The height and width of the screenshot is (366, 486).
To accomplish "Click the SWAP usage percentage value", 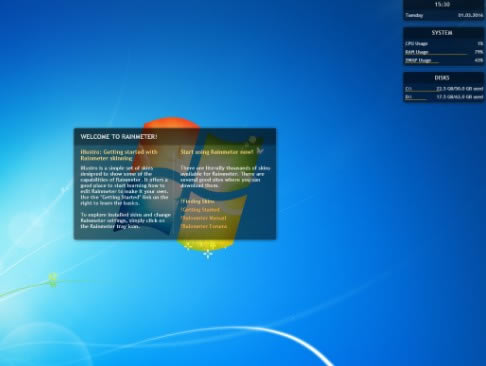I will [479, 60].
